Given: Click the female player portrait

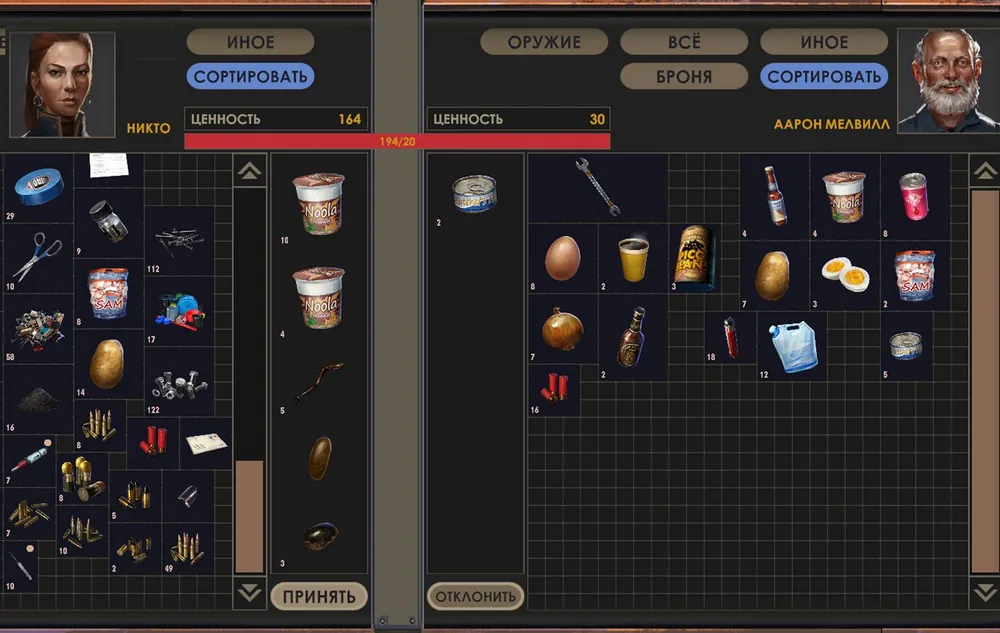Looking at the screenshot, I should tap(62, 85).
